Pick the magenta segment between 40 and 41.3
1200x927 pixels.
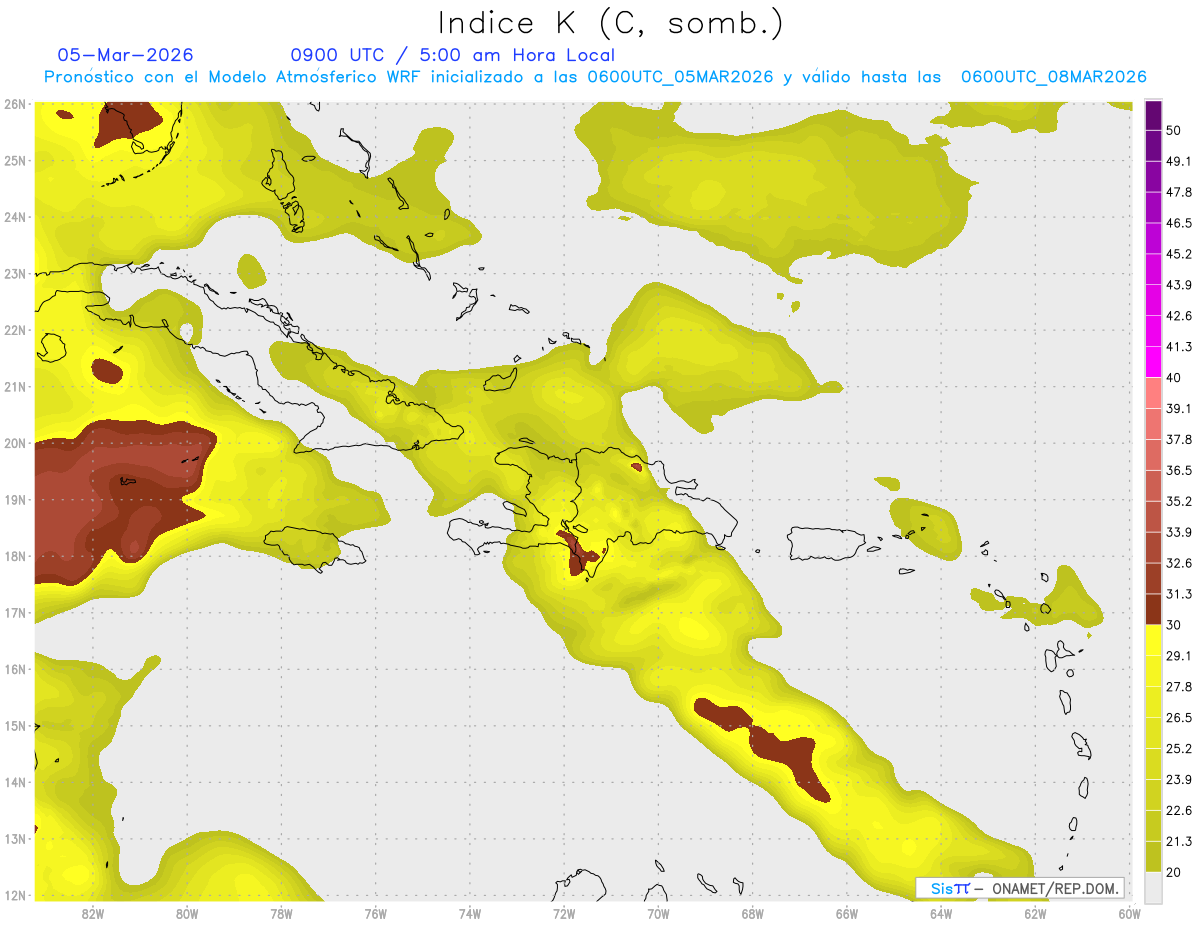pos(1153,362)
